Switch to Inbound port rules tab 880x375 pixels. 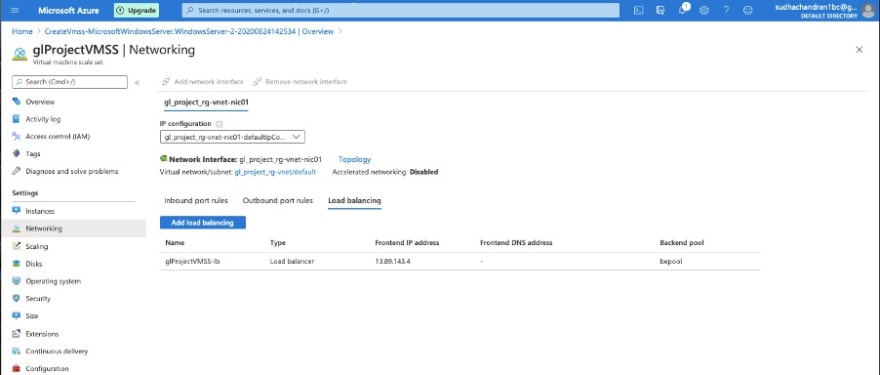[x=196, y=200]
